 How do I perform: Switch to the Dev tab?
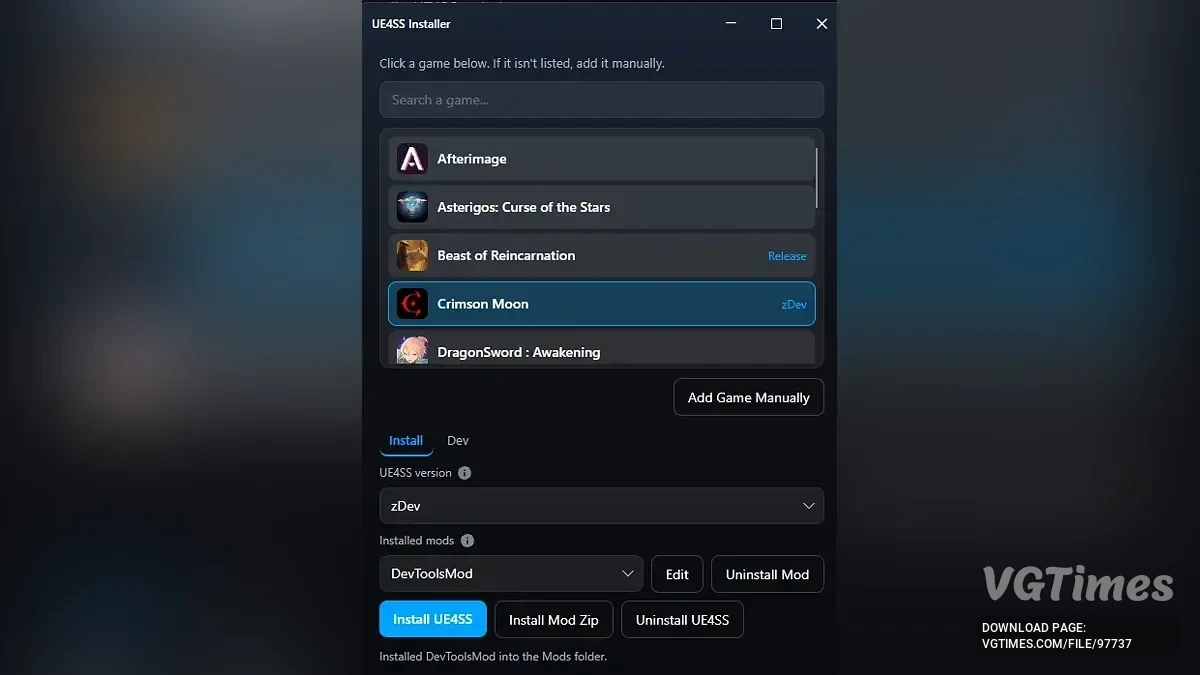click(x=458, y=441)
